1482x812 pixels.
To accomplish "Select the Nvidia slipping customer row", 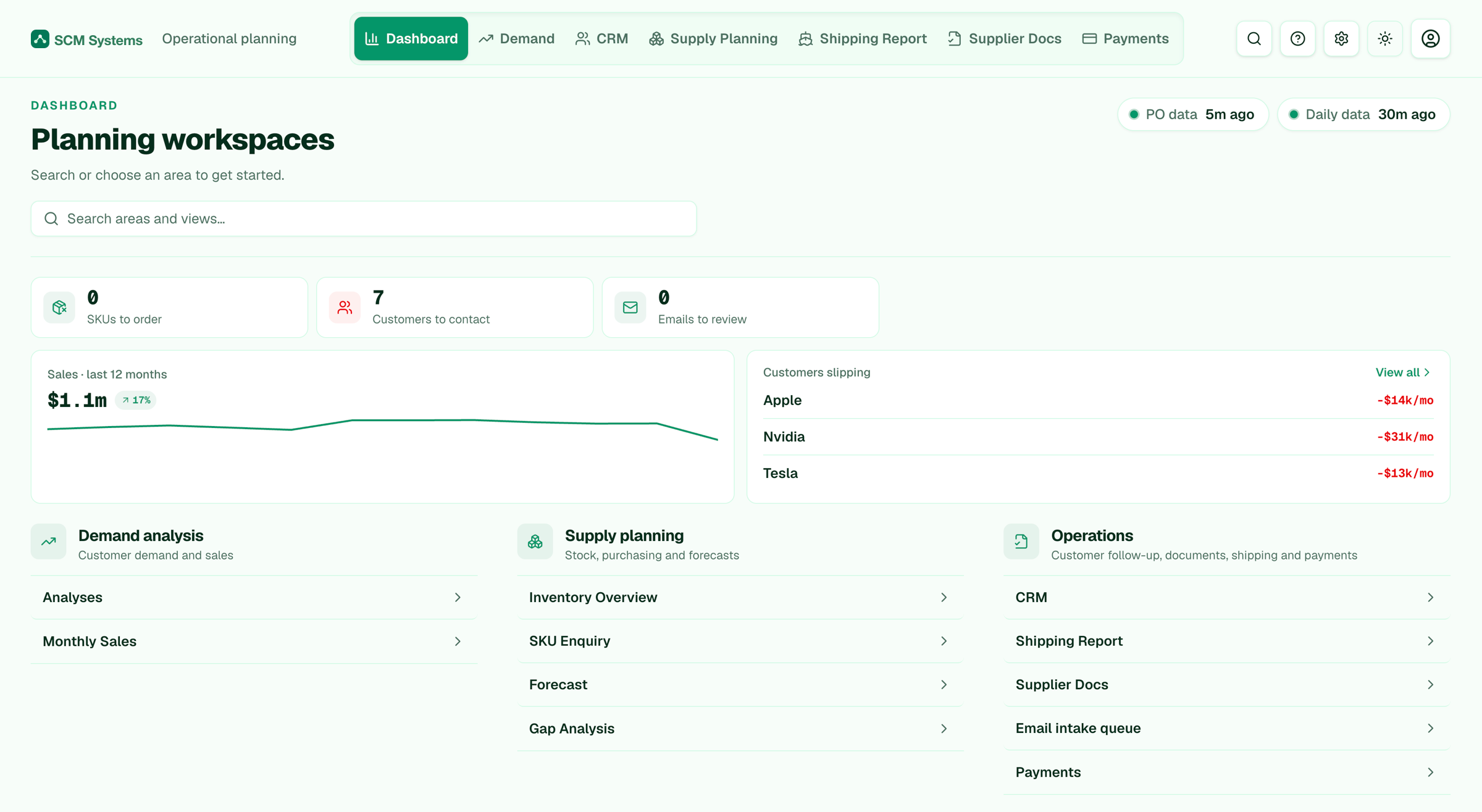I will 1098,437.
